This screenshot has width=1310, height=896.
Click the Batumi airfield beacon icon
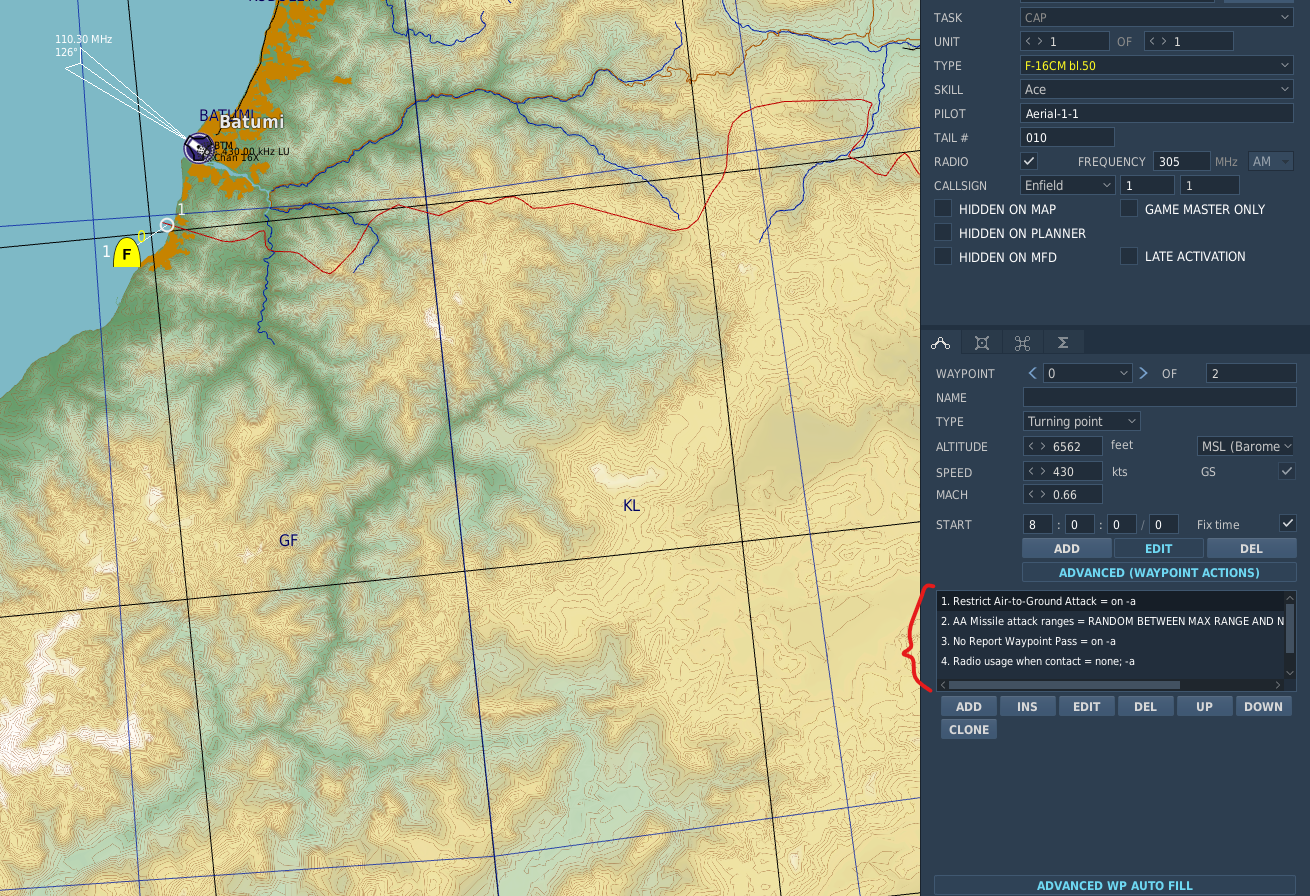point(198,148)
